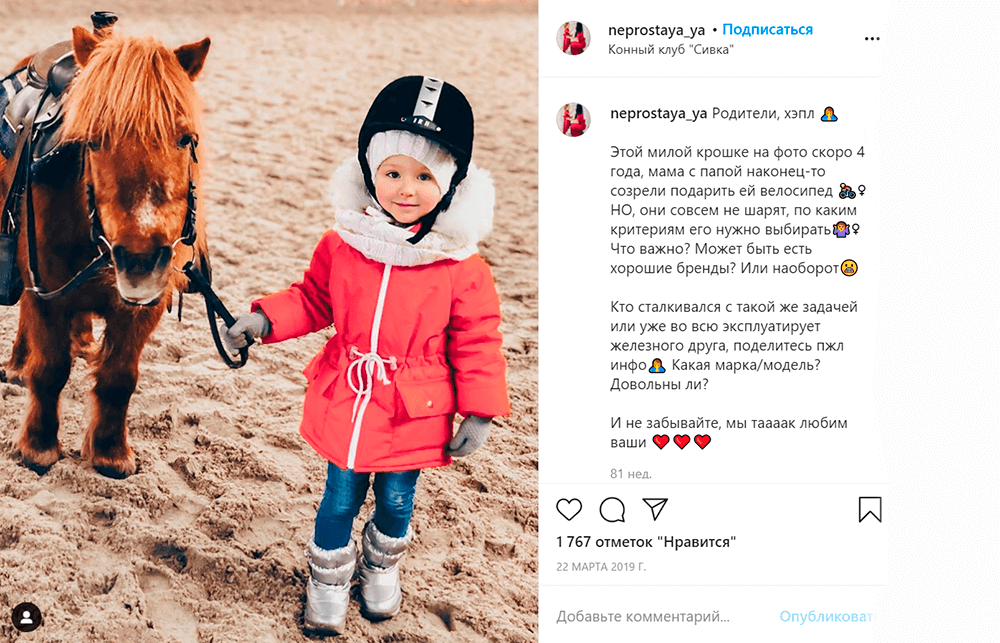Screen dimensions: 1000x643
Task: Open avatar beside the caption text
Action: (573, 120)
